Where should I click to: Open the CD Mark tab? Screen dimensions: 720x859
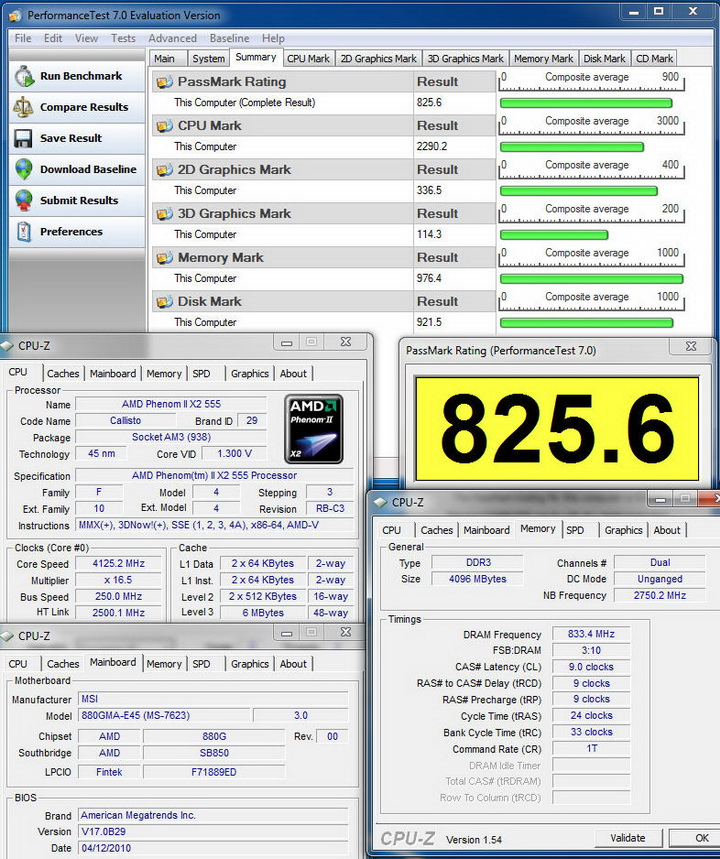(655, 59)
